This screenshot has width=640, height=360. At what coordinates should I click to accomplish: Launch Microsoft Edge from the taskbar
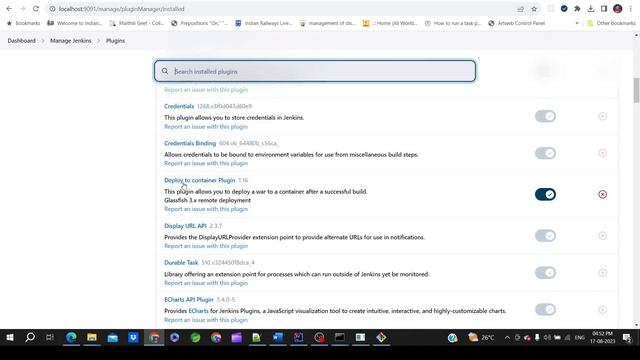pyautogui.click(x=71, y=338)
